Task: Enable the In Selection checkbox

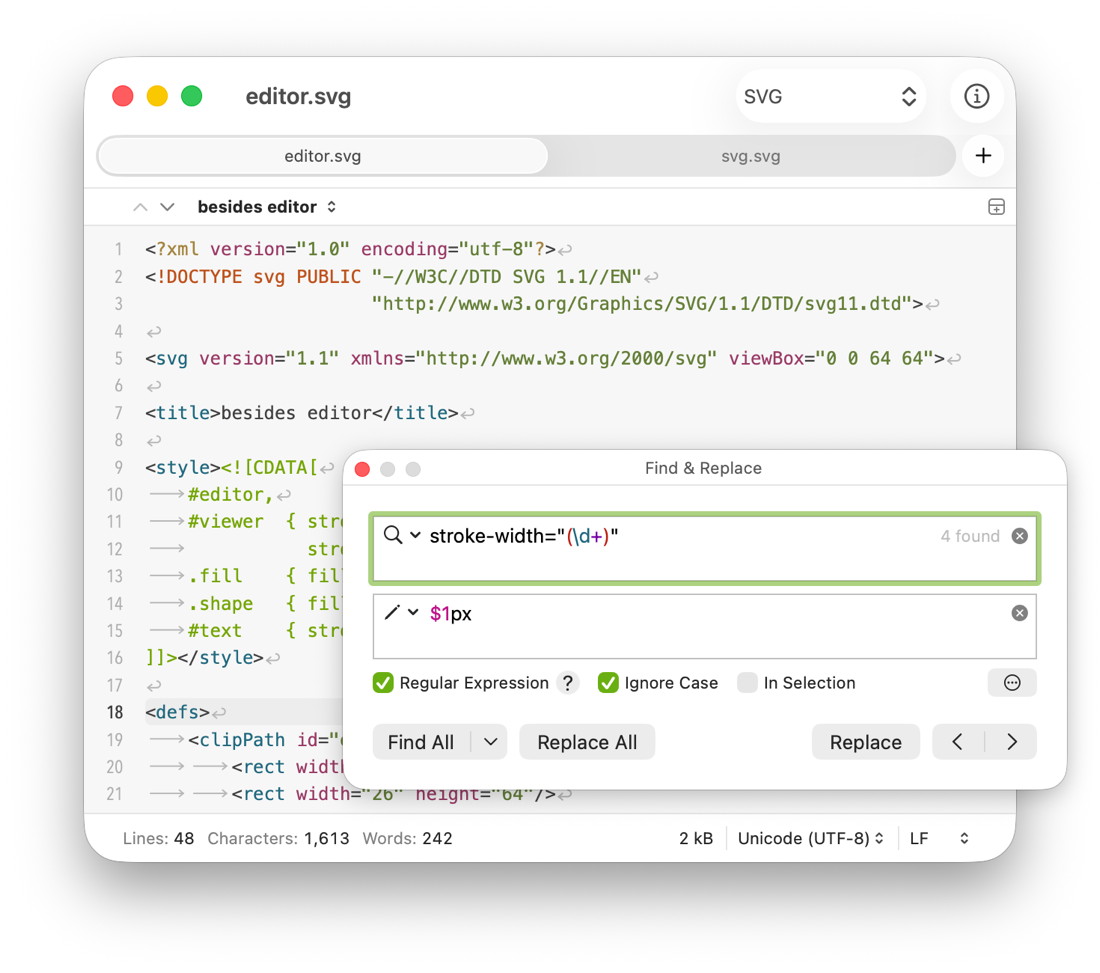Action: (x=748, y=683)
